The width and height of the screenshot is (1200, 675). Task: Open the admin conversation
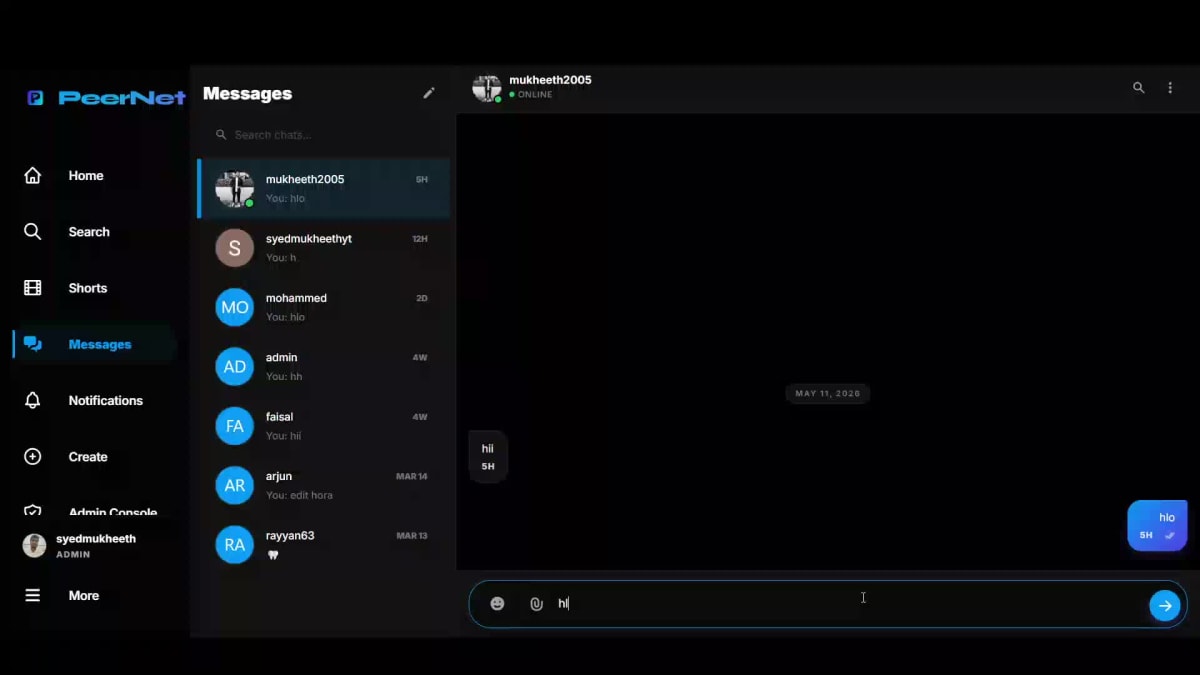click(x=323, y=367)
